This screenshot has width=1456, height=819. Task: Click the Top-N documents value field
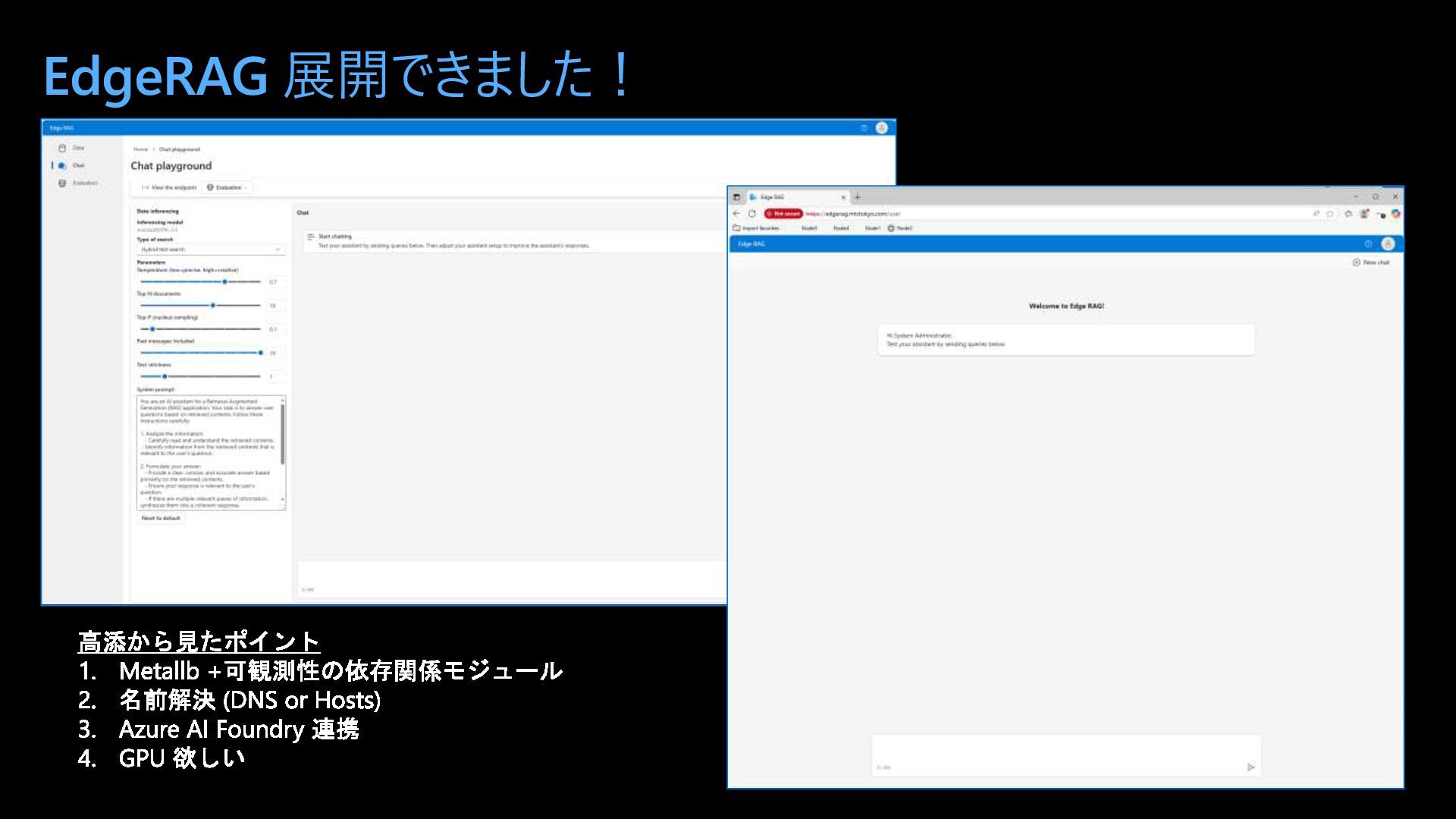[x=276, y=306]
